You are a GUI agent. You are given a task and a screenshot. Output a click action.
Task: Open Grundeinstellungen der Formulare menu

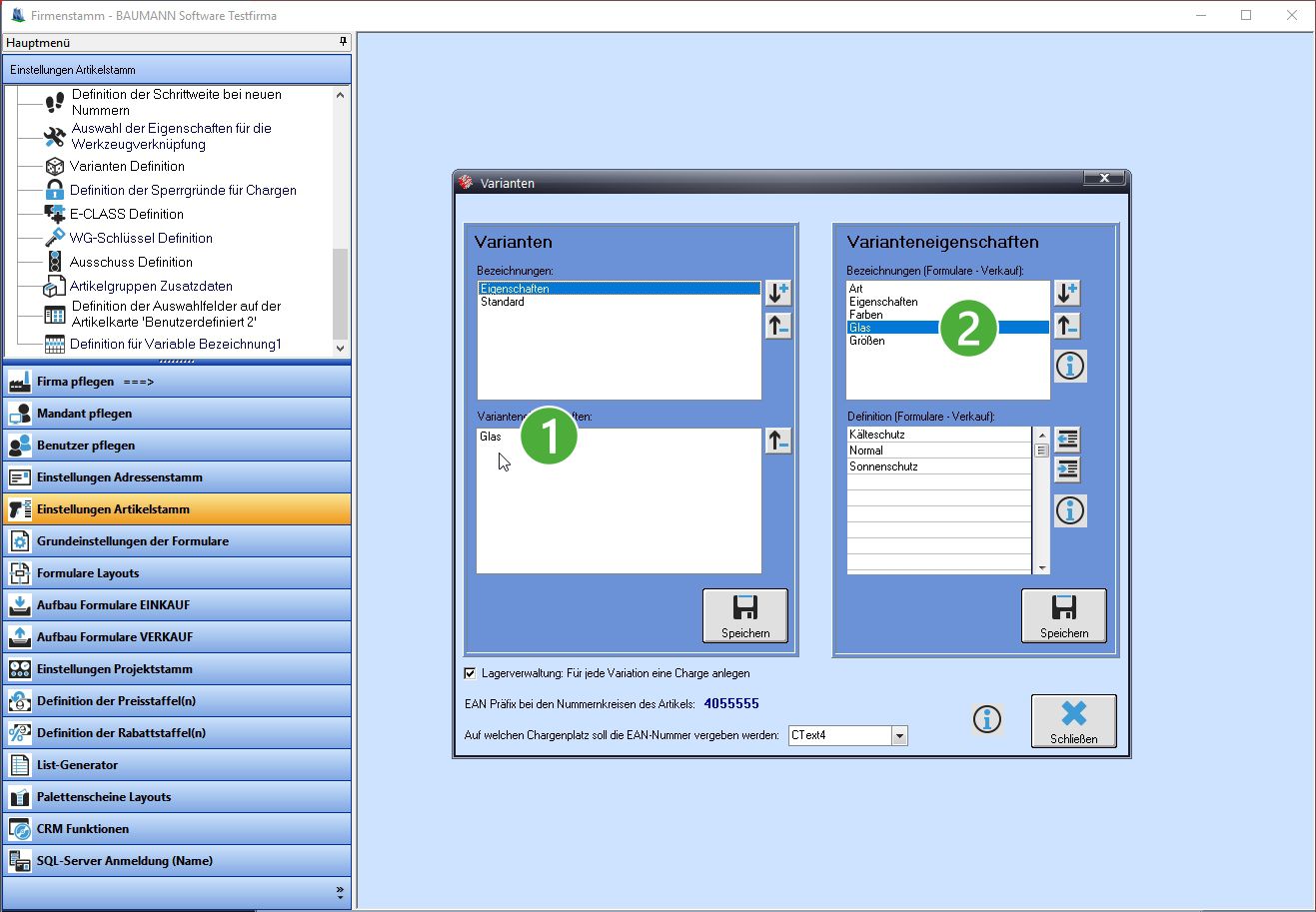[177, 541]
